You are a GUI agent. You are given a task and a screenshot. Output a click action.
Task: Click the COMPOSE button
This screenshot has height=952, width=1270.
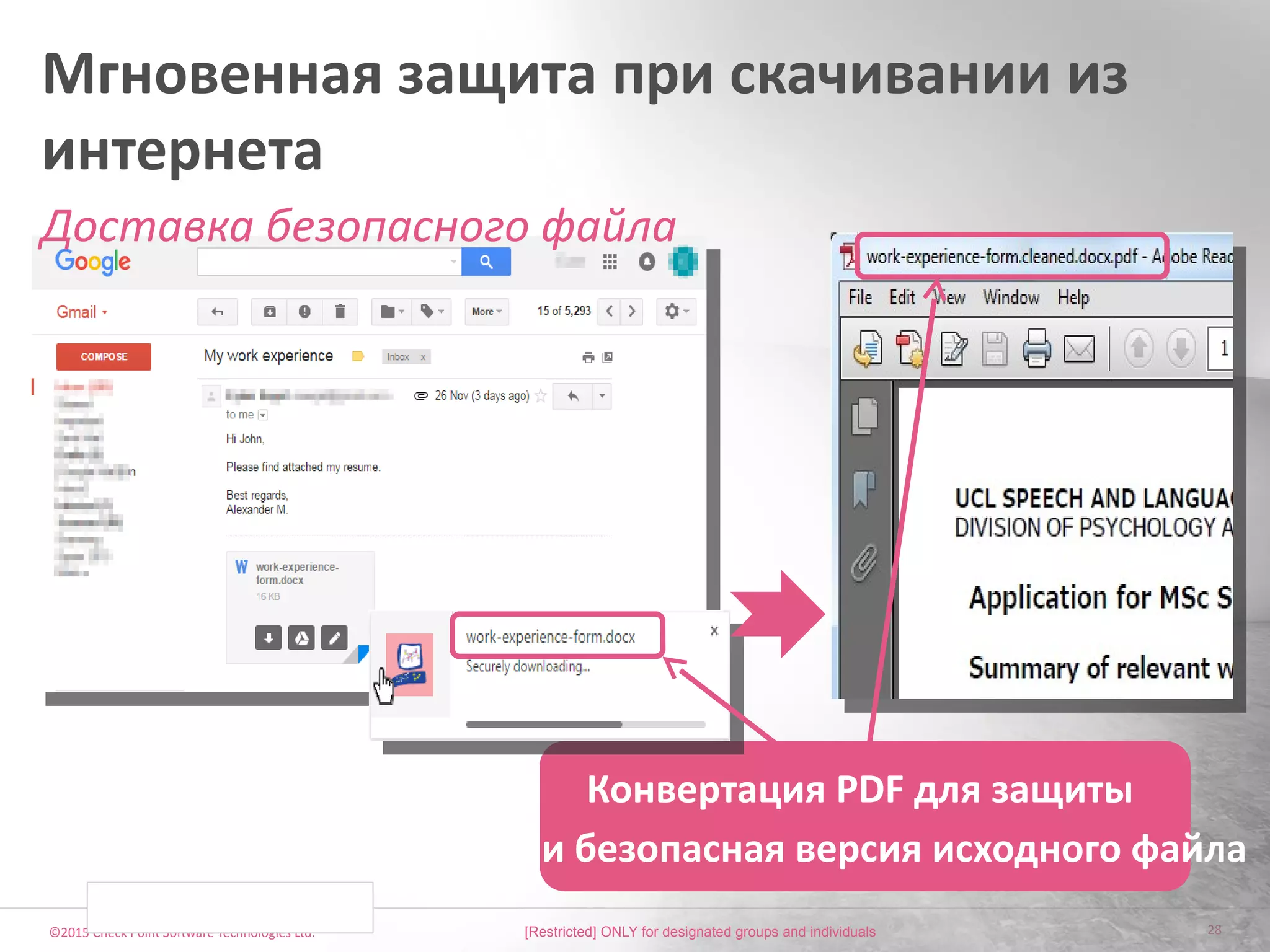[104, 356]
